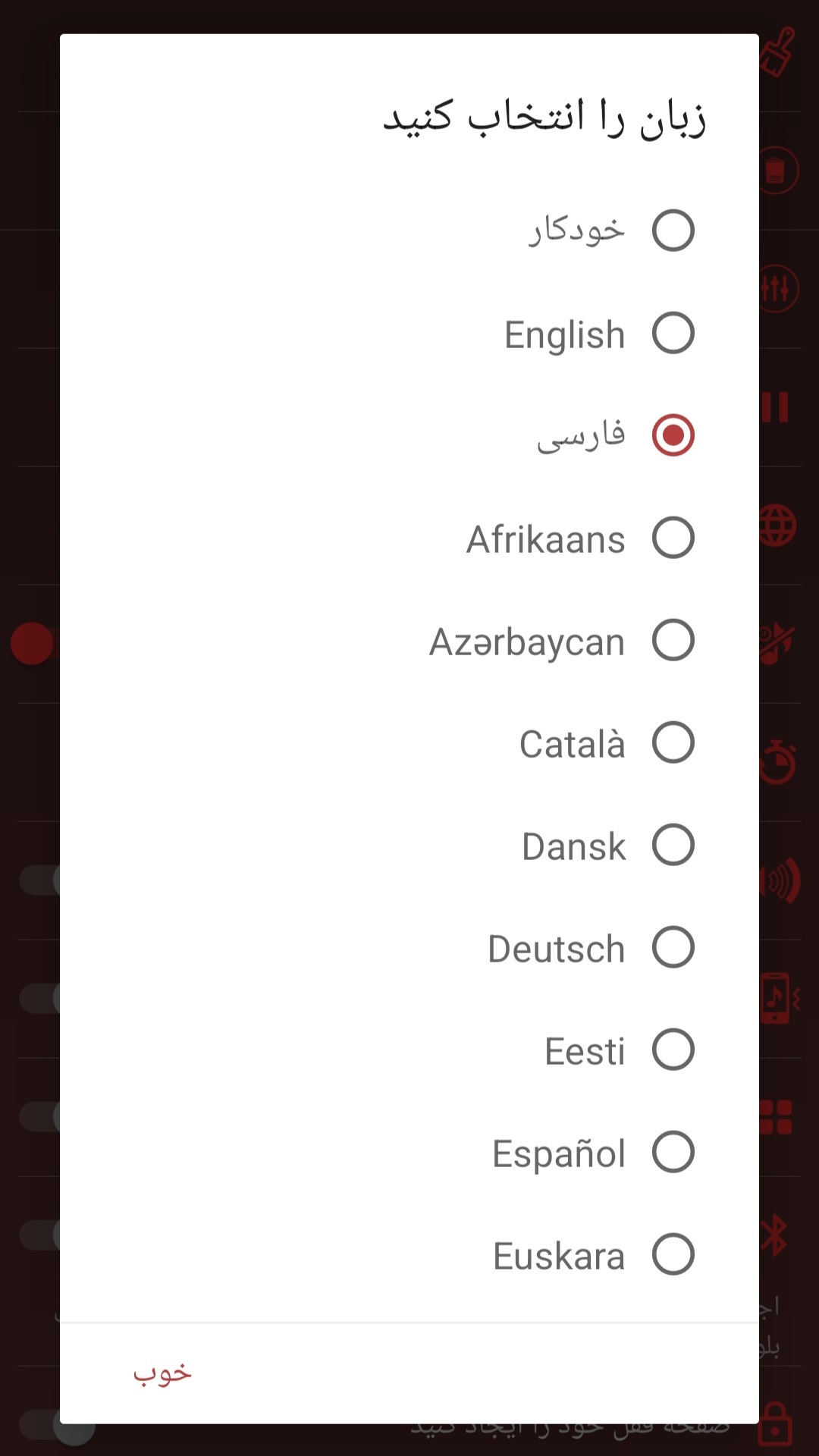Image resolution: width=819 pixels, height=1456 pixels.
Task: Select the Azərbaycan language option
Action: (673, 640)
